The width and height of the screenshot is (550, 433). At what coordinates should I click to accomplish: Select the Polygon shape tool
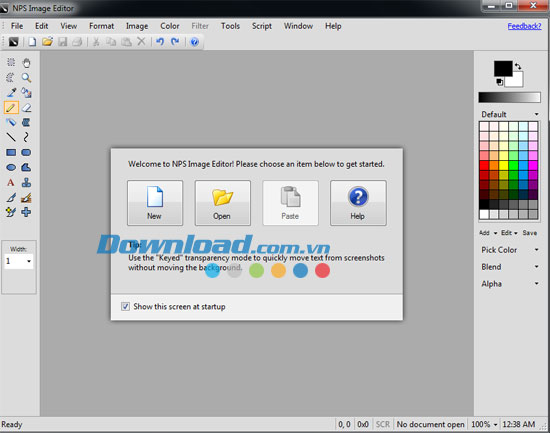coord(26,167)
